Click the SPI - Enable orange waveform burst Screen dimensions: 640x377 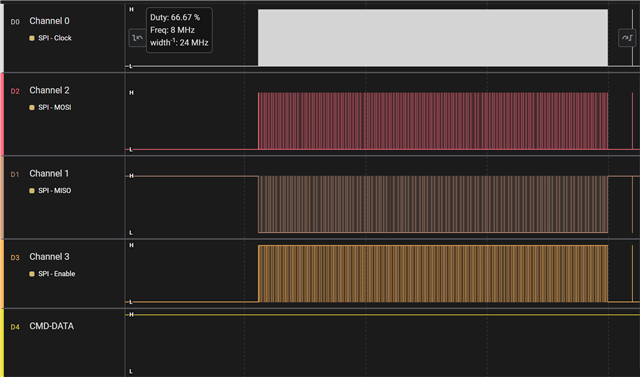433,273
